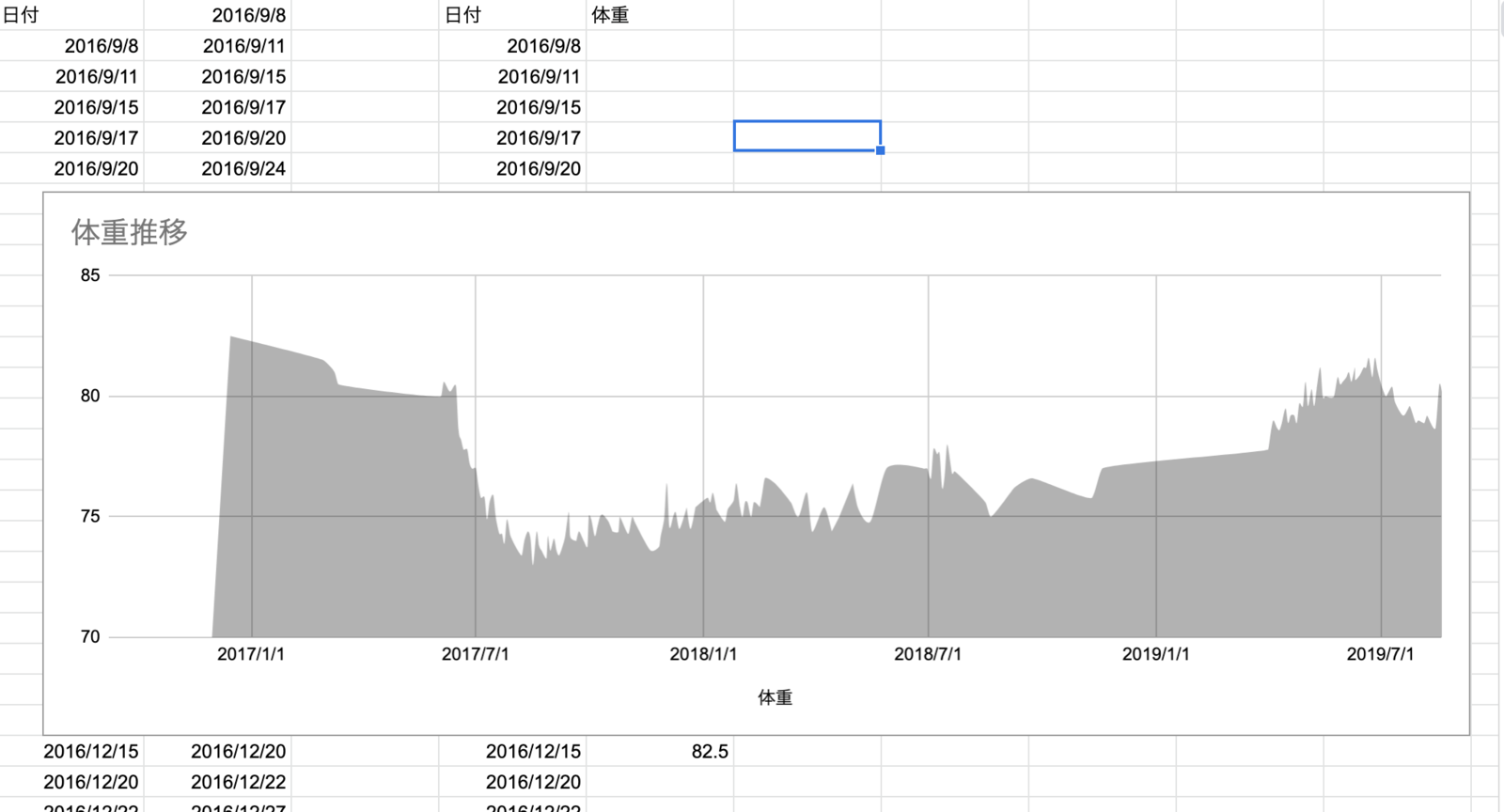Select the 2016/12/22 cell below 2016/12/20
Screen dimensions: 1504x812
pyautogui.click(x=217, y=782)
